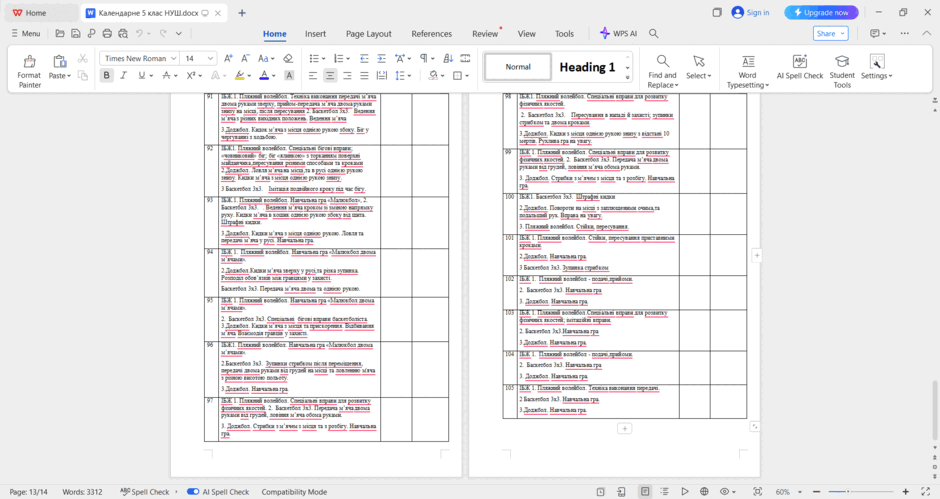
Task: Click the Clear Formatting eraser icon
Action: pos(288,58)
